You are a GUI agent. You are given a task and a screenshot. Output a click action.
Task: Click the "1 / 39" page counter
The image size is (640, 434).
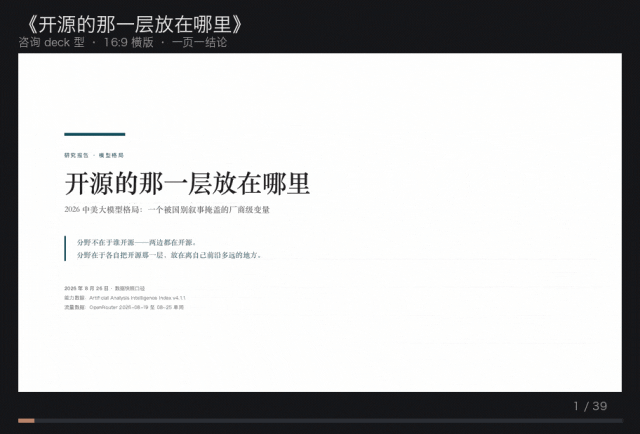click(590, 406)
